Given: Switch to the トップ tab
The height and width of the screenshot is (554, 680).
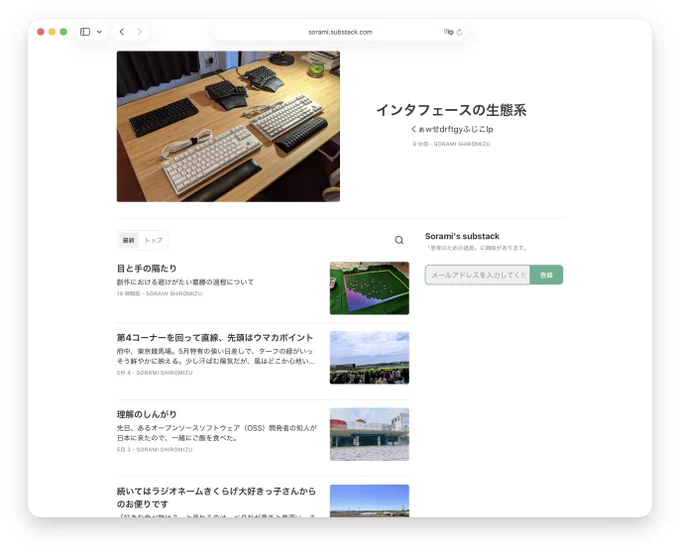Looking at the screenshot, I should point(153,240).
